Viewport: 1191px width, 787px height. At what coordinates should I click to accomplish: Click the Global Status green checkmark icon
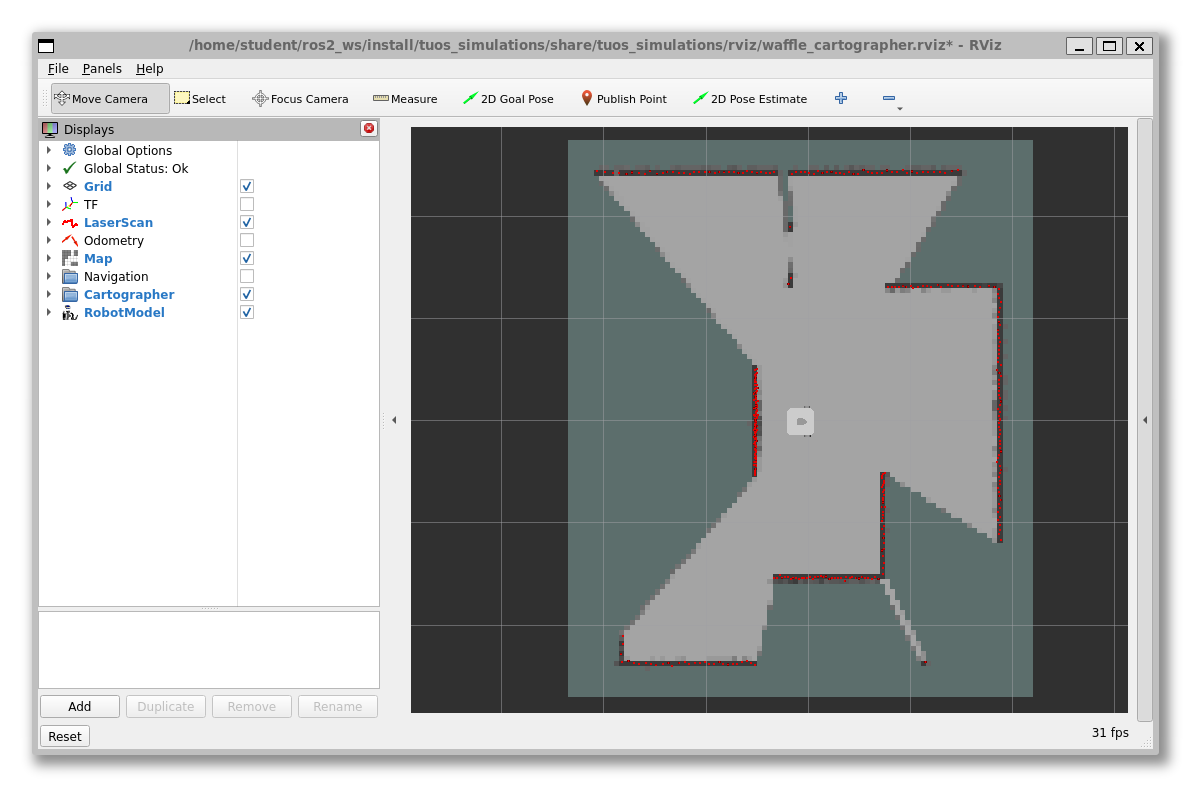tap(70, 168)
